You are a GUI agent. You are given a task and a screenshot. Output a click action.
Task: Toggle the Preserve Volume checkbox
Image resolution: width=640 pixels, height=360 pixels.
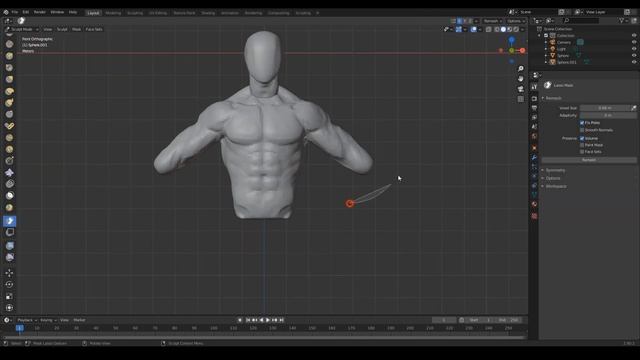point(582,138)
